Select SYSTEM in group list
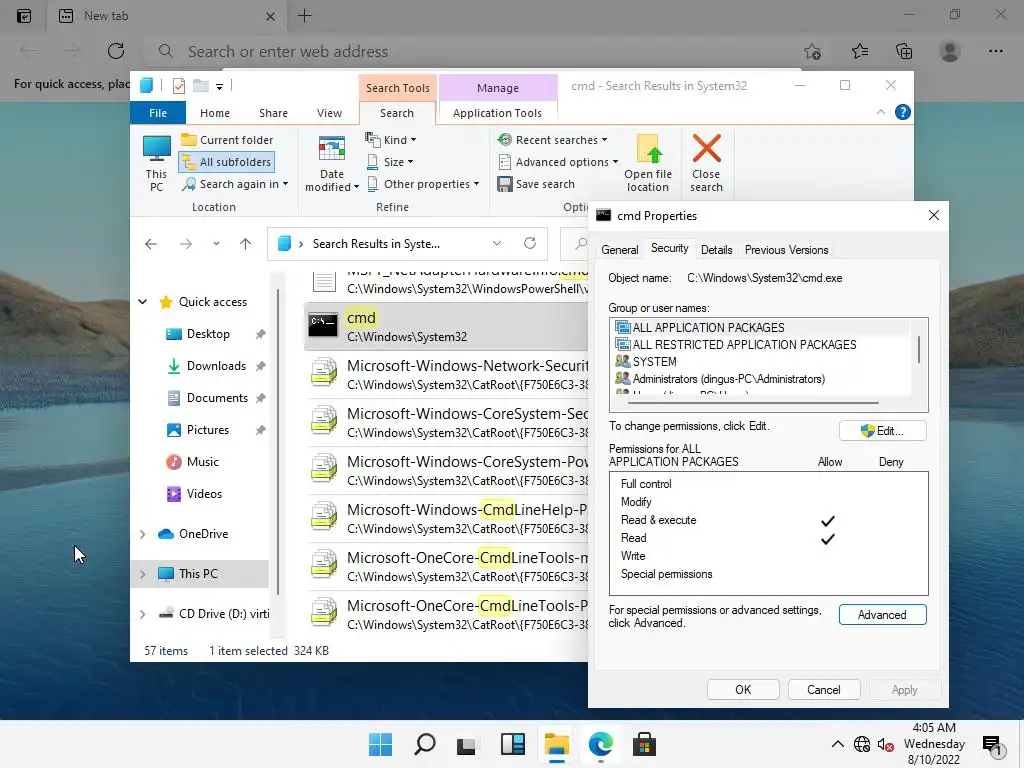This screenshot has width=1024, height=768. pyautogui.click(x=654, y=361)
